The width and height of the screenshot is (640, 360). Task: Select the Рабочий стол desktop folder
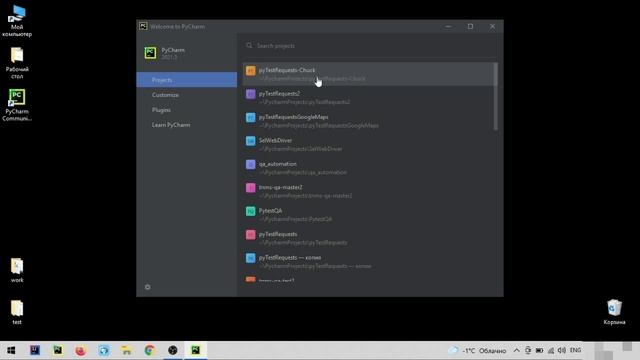[17, 63]
